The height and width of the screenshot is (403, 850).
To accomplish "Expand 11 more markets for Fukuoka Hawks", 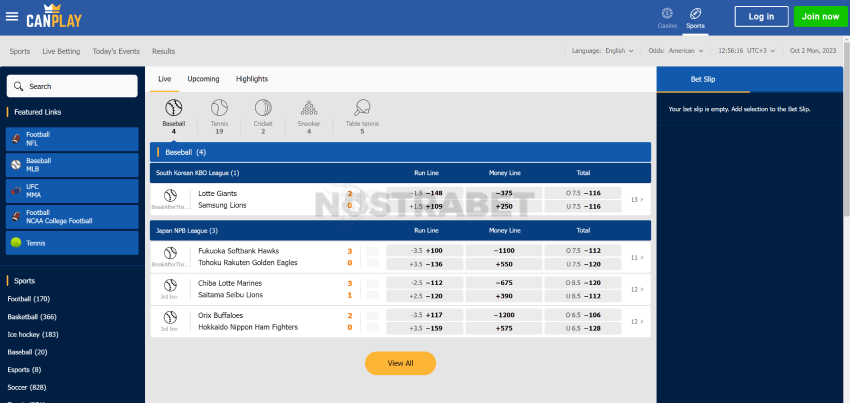I will coord(637,257).
